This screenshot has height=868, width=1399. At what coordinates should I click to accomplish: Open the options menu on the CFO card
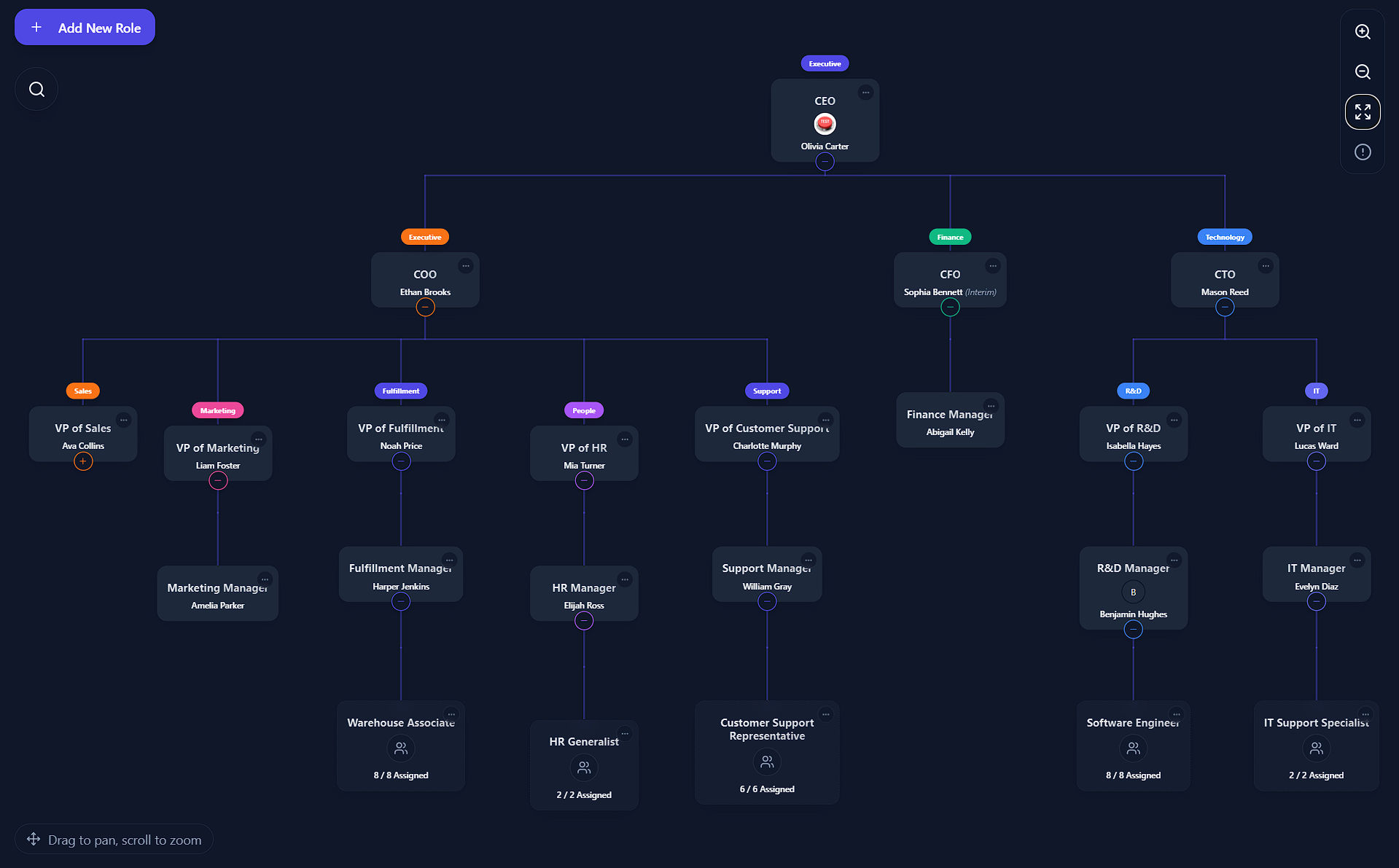coord(993,265)
